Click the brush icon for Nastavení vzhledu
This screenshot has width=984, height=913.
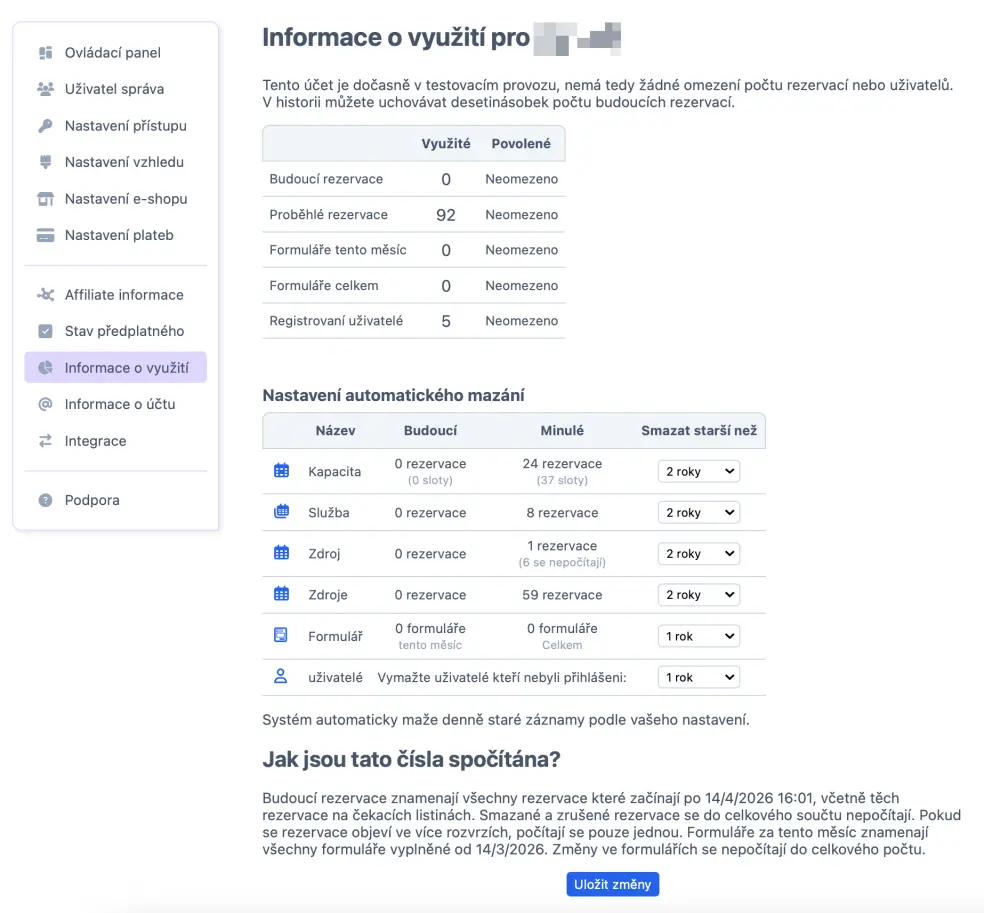coord(45,162)
